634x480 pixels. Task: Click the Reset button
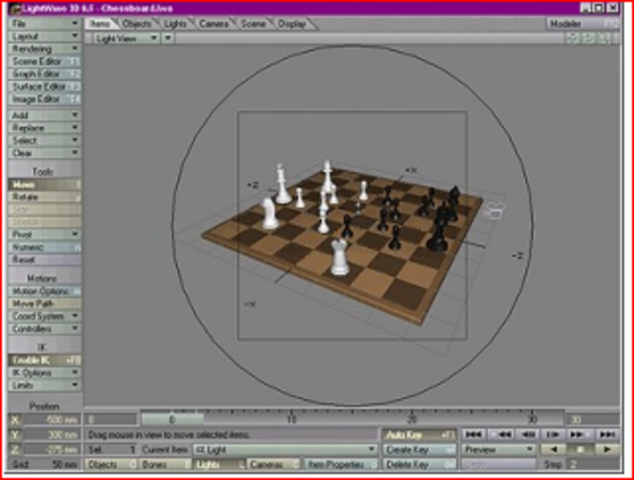pos(44,260)
